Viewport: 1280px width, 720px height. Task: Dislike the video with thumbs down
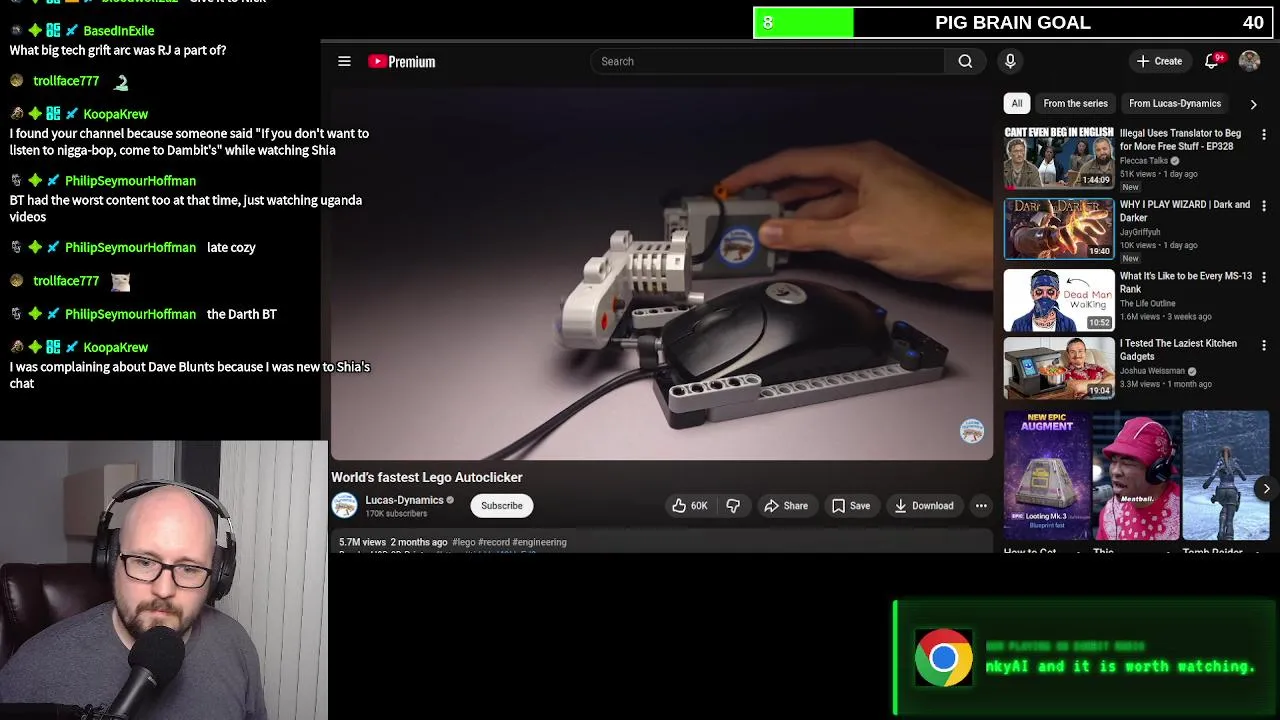coord(733,506)
